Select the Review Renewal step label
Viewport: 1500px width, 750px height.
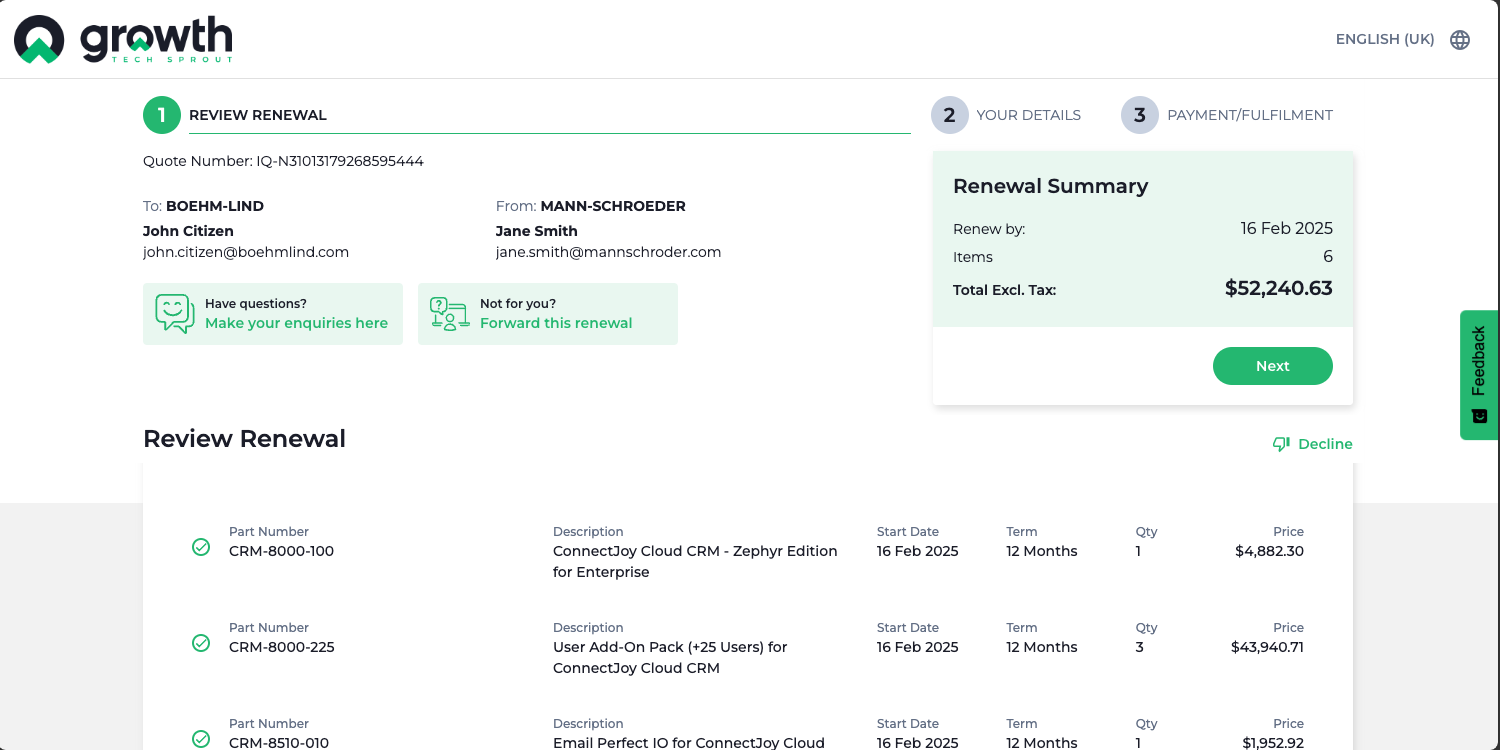click(x=258, y=115)
